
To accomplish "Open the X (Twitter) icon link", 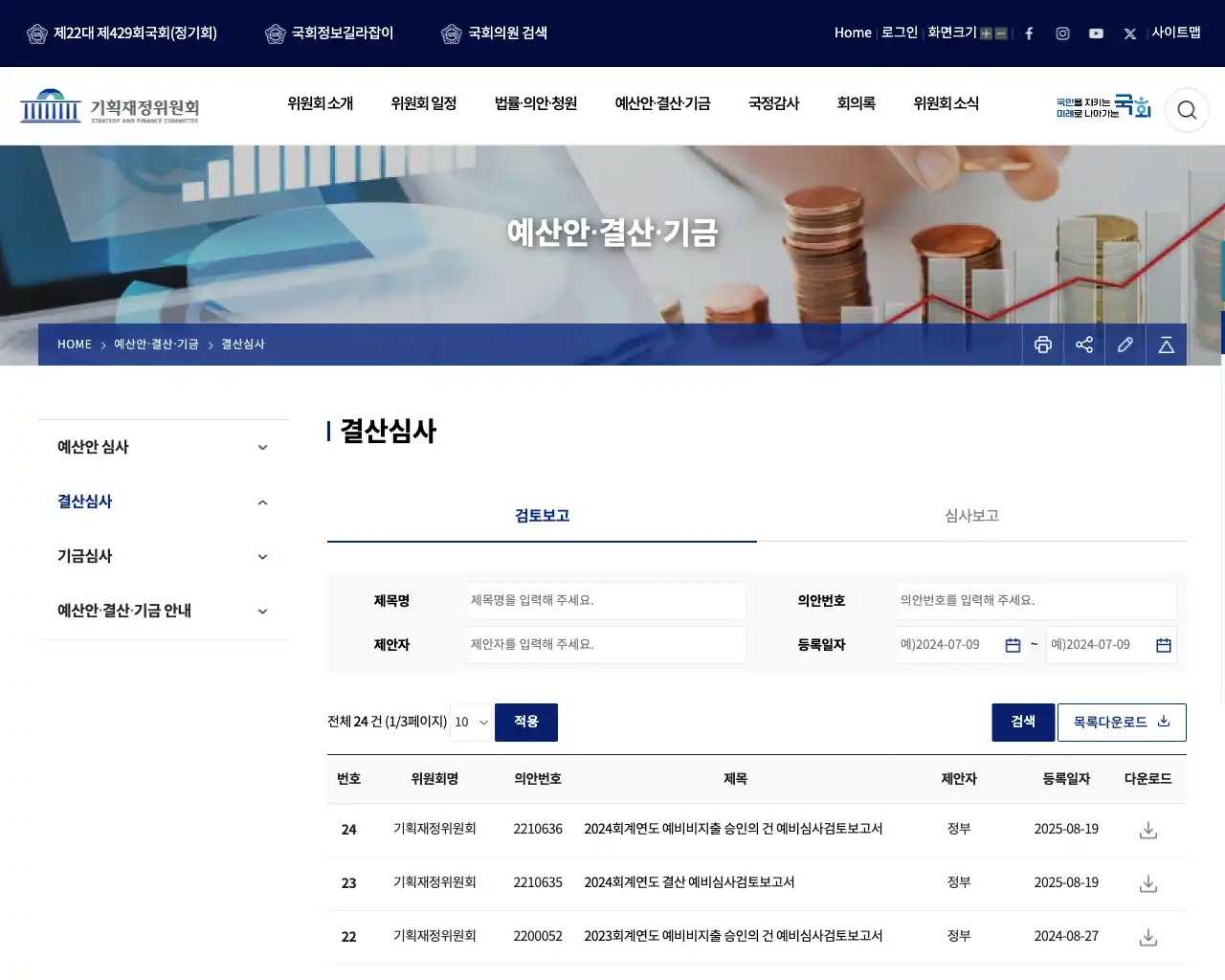I will point(1129,33).
